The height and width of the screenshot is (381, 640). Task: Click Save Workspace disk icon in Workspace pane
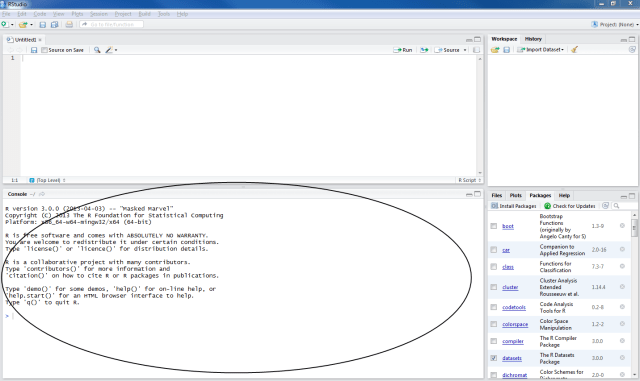click(x=506, y=49)
